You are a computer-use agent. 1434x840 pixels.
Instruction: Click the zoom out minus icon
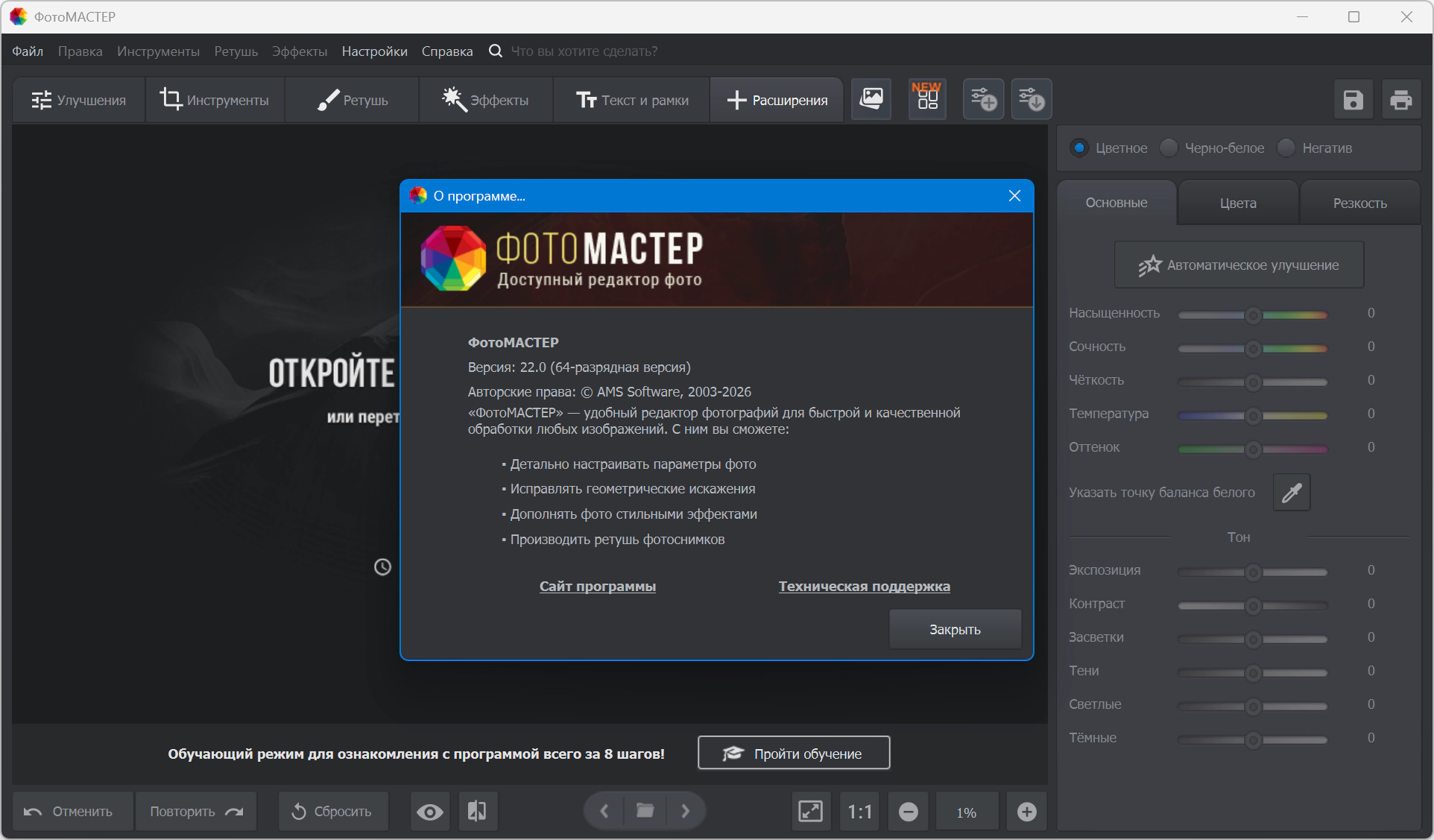908,812
